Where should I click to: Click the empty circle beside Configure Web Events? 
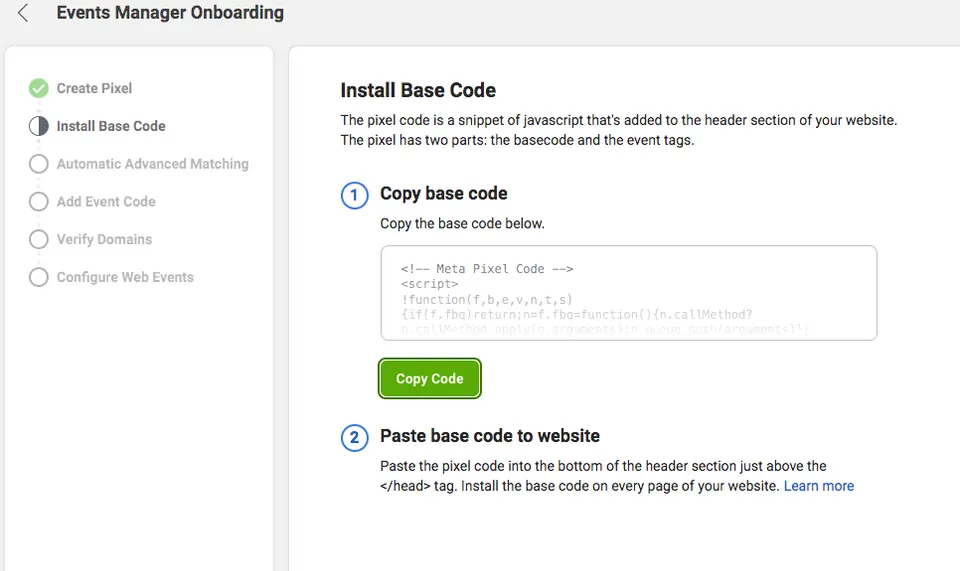point(39,277)
